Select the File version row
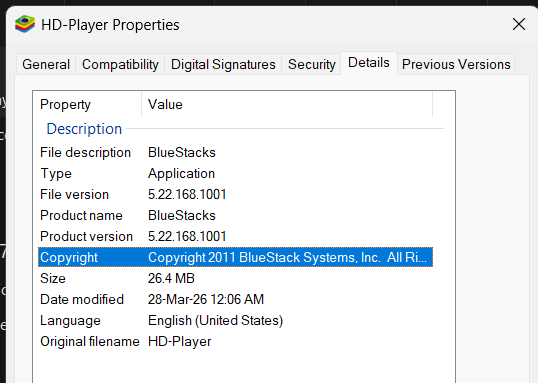Image resolution: width=538 pixels, height=383 pixels. pos(235,194)
